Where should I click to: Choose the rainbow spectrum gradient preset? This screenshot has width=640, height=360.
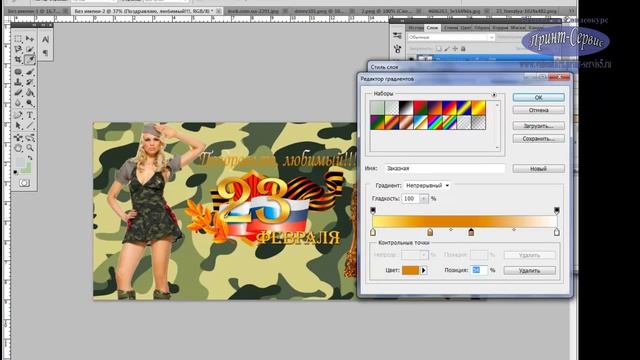(x=435, y=122)
